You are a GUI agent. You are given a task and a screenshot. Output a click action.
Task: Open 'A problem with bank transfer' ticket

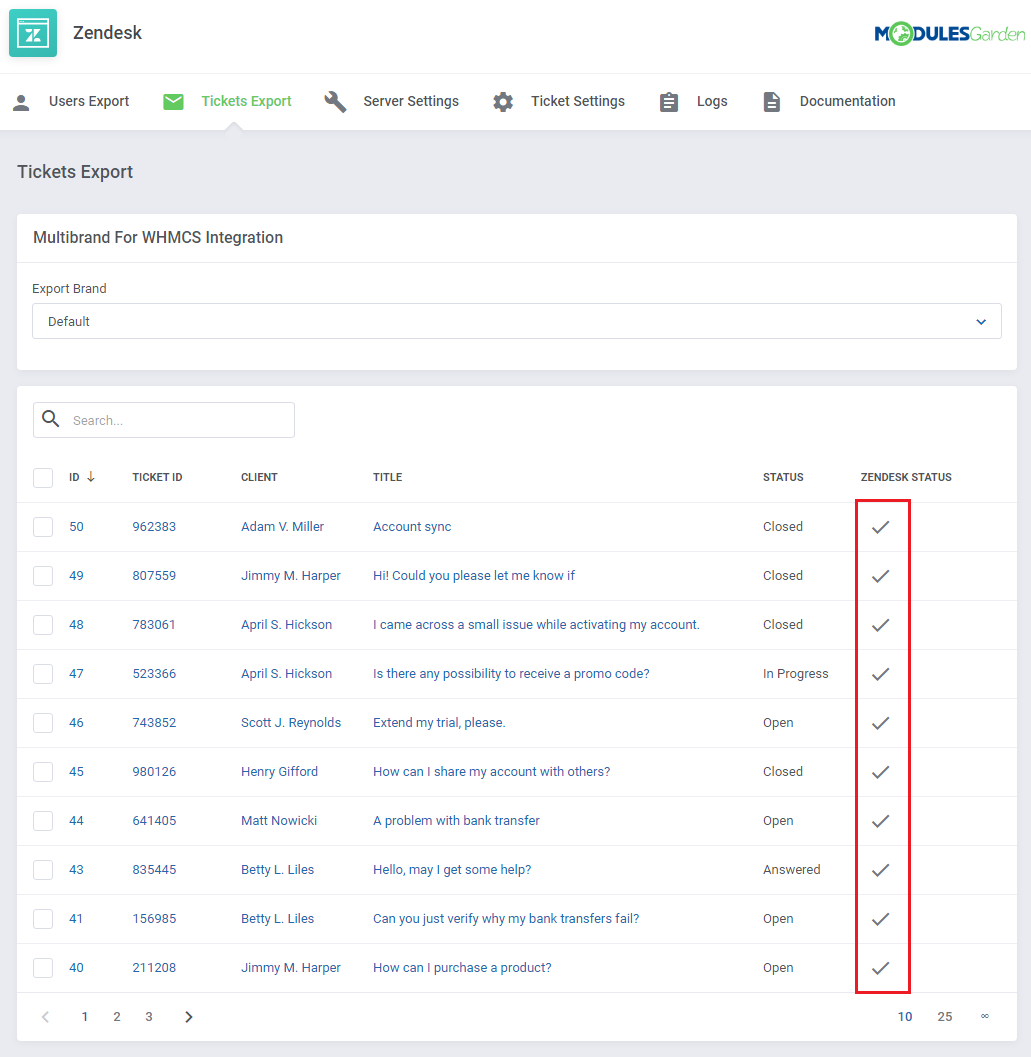pyautogui.click(x=456, y=820)
